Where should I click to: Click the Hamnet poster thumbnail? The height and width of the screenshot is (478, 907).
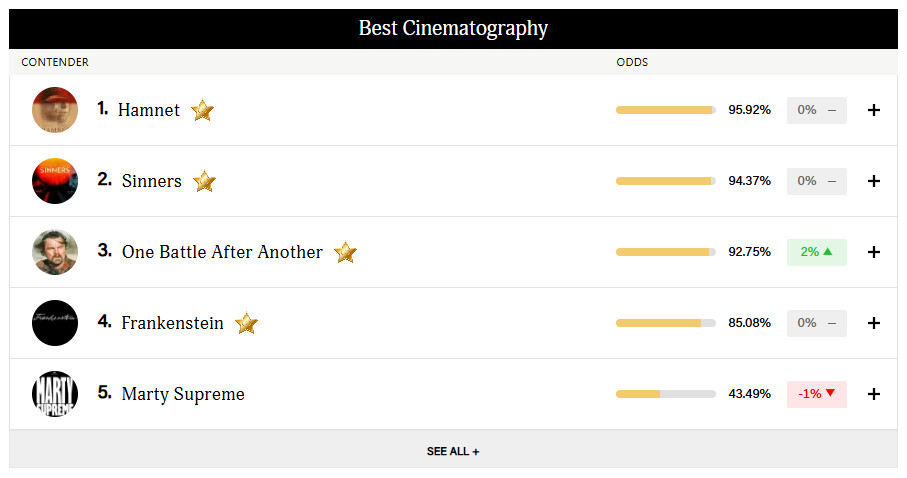click(x=55, y=110)
